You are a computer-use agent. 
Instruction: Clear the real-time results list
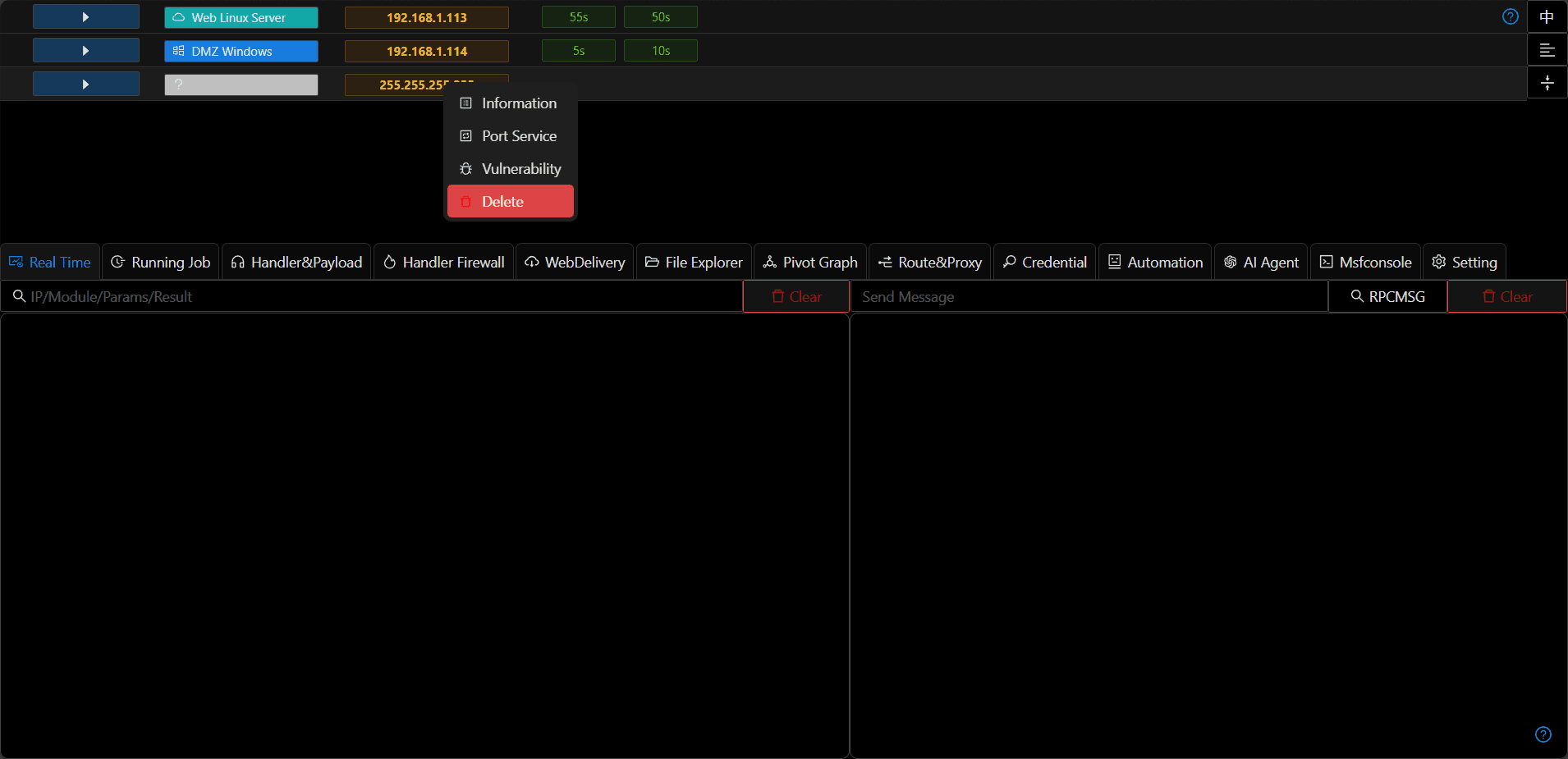tap(796, 296)
